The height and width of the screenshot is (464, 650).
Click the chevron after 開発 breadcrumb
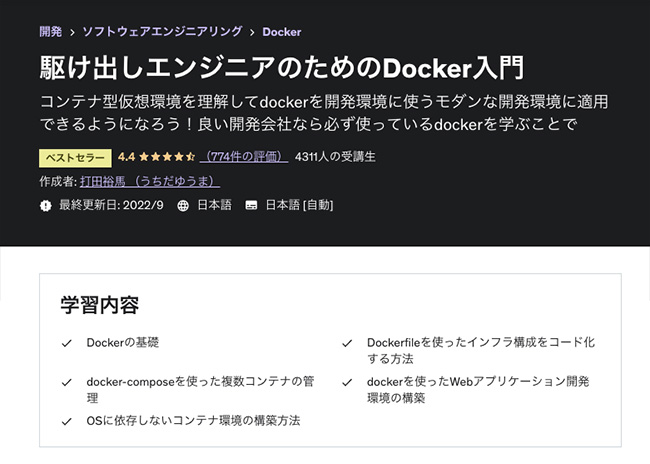coord(71,32)
